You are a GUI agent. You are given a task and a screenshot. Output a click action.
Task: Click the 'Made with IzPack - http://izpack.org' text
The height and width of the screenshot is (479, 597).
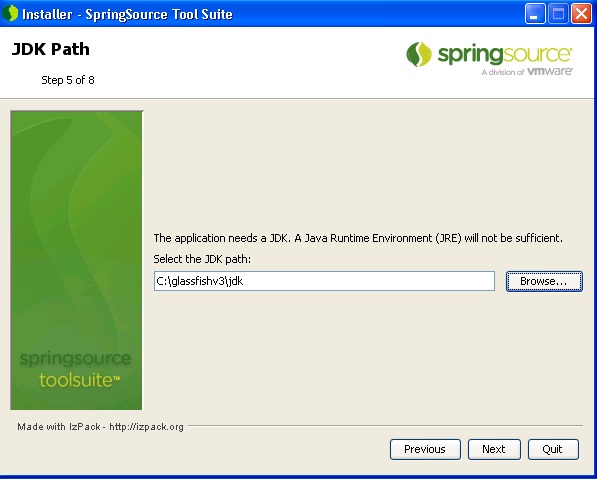point(101,427)
